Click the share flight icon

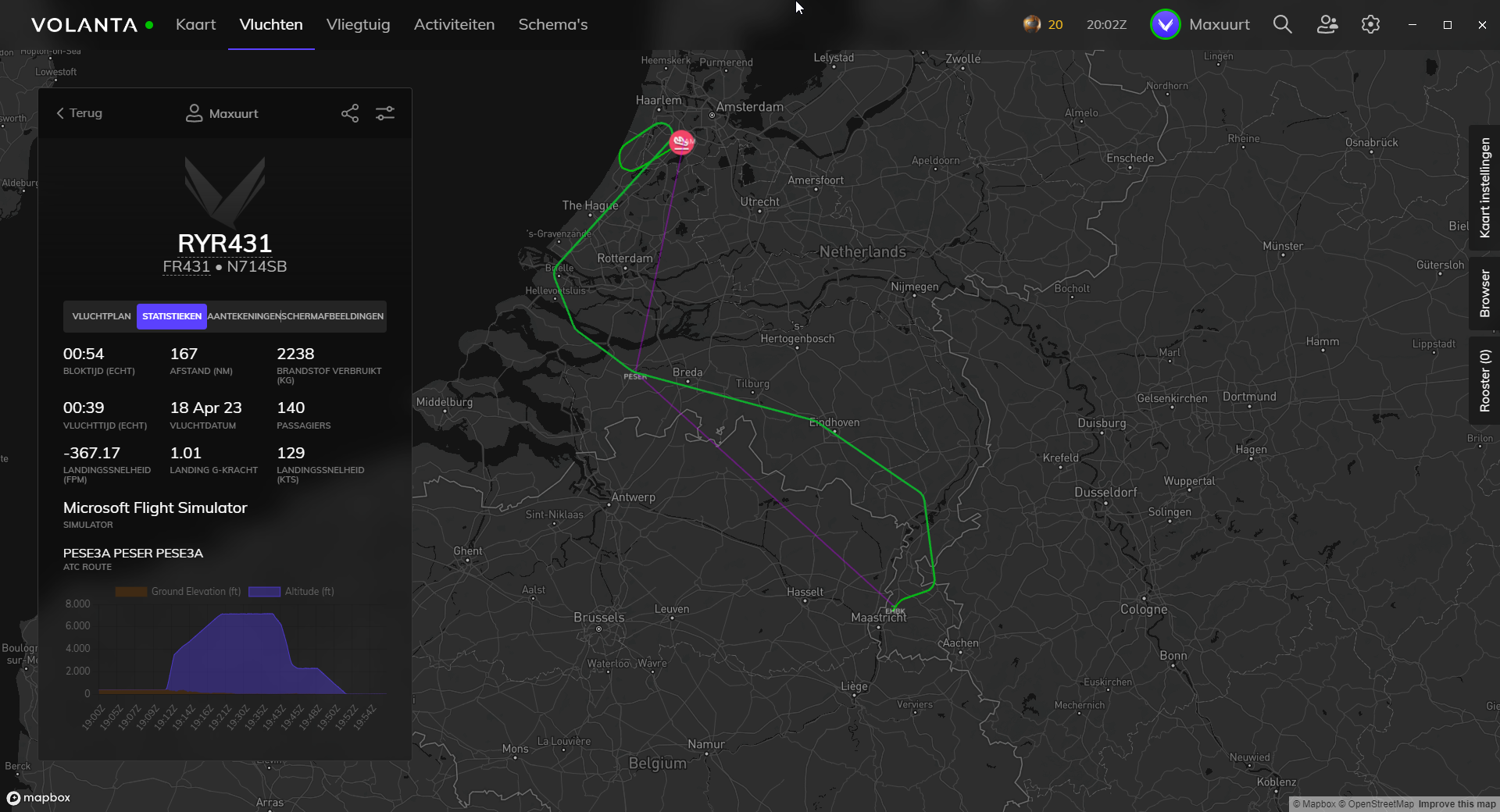350,113
